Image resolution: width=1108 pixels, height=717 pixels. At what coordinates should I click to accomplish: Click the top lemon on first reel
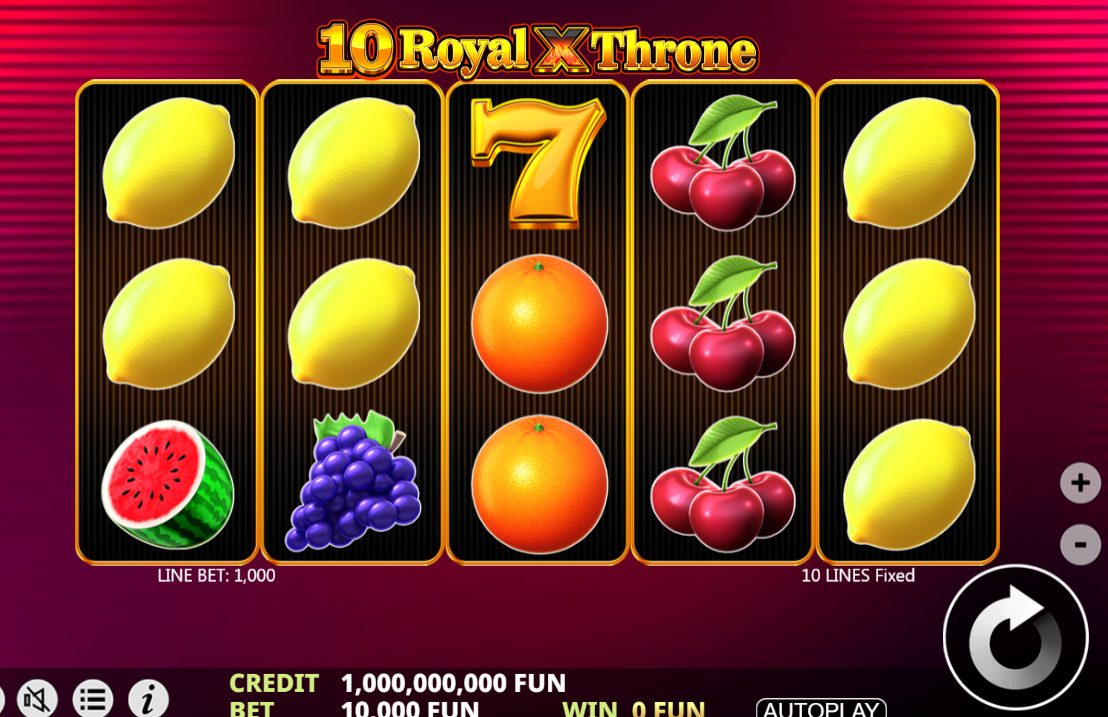(168, 163)
